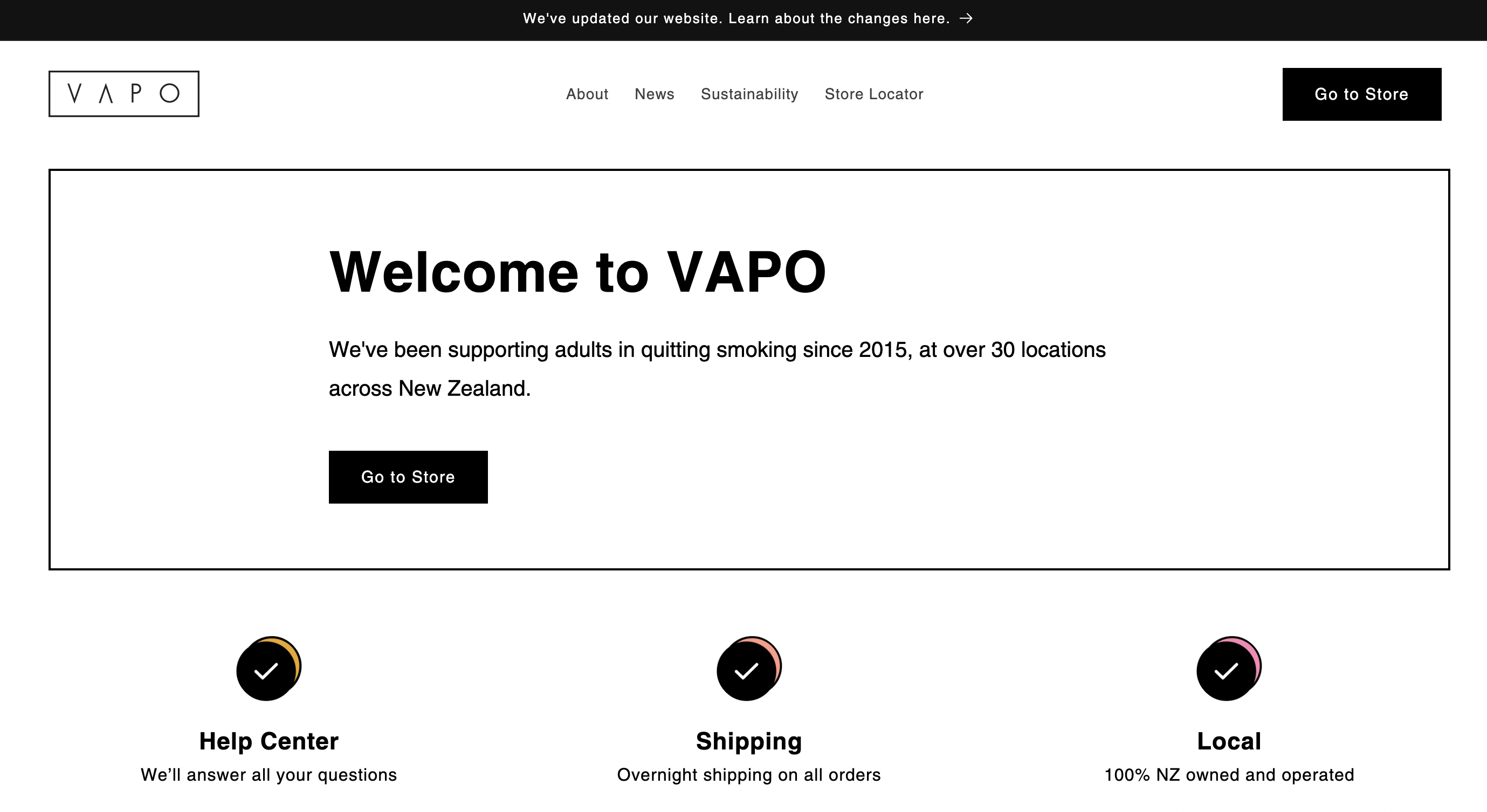Click the arrow icon in the announcement bar

tap(966, 18)
